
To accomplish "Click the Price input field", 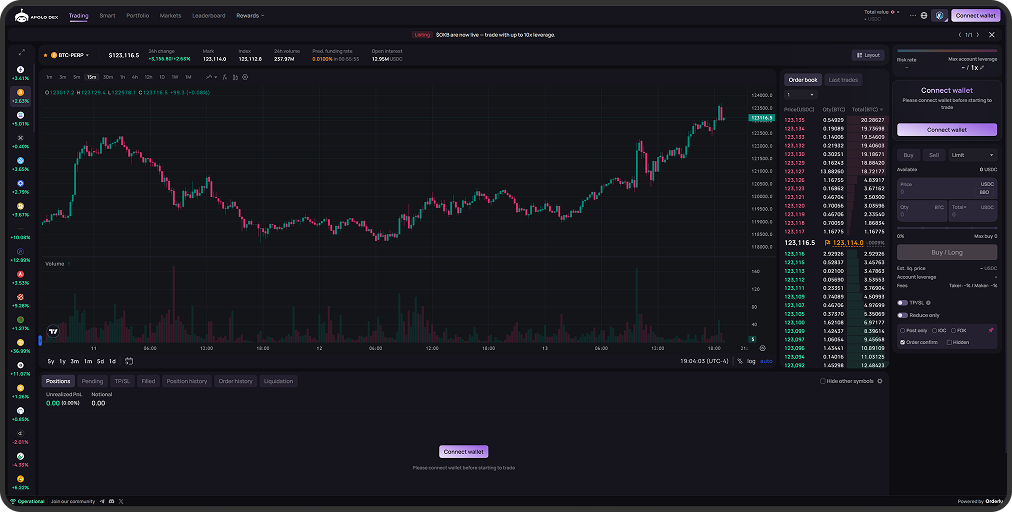I will [946, 187].
